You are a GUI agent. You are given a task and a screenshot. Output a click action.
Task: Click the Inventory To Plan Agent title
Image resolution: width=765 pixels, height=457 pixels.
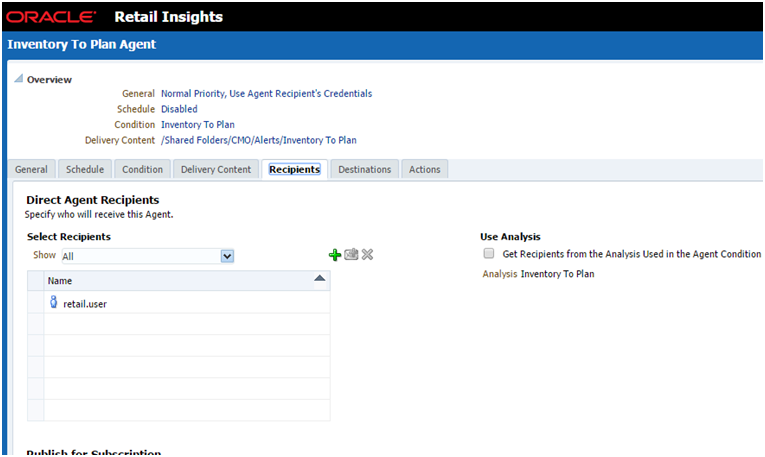(x=81, y=44)
